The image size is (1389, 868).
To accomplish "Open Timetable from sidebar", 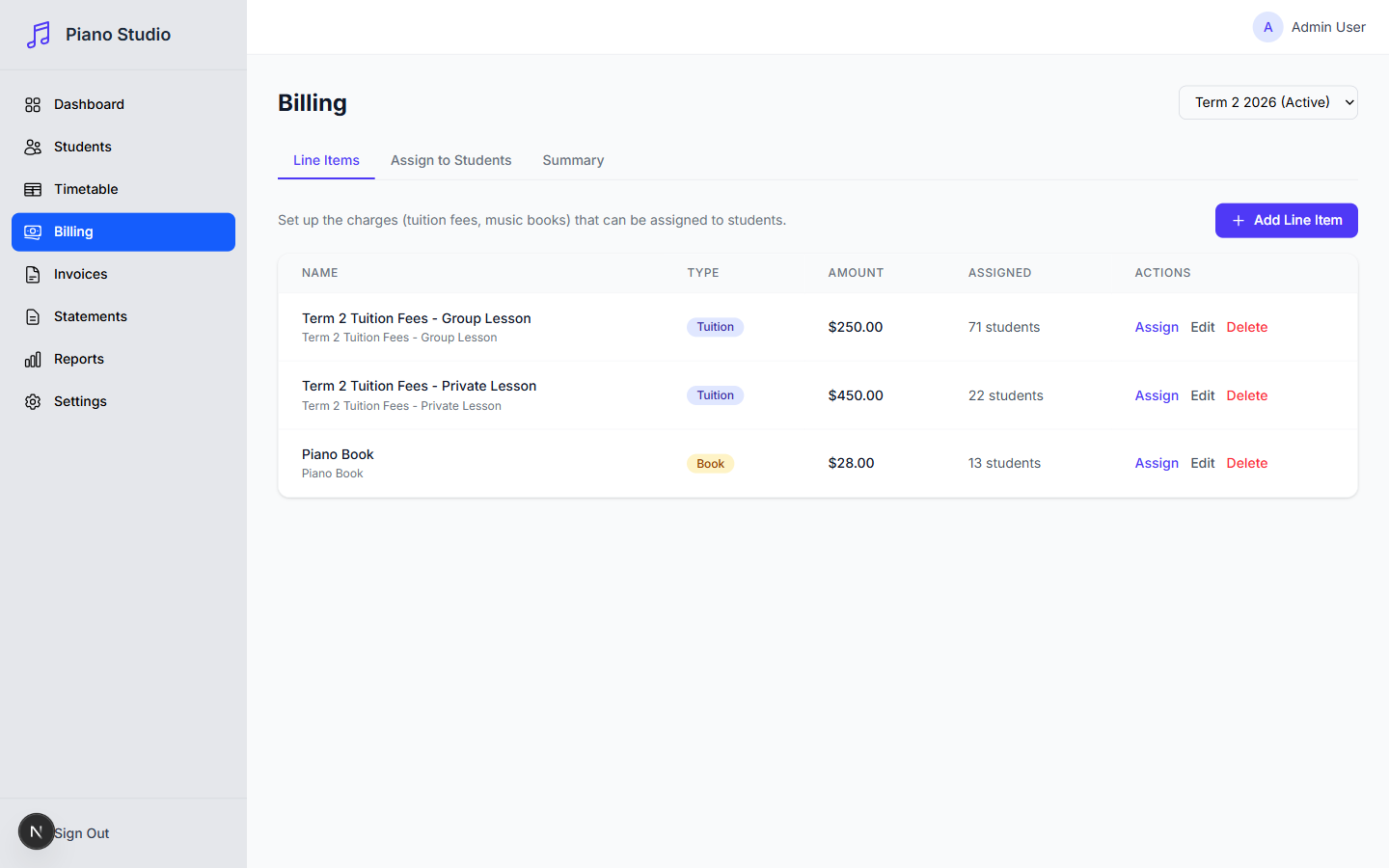I will click(x=123, y=189).
